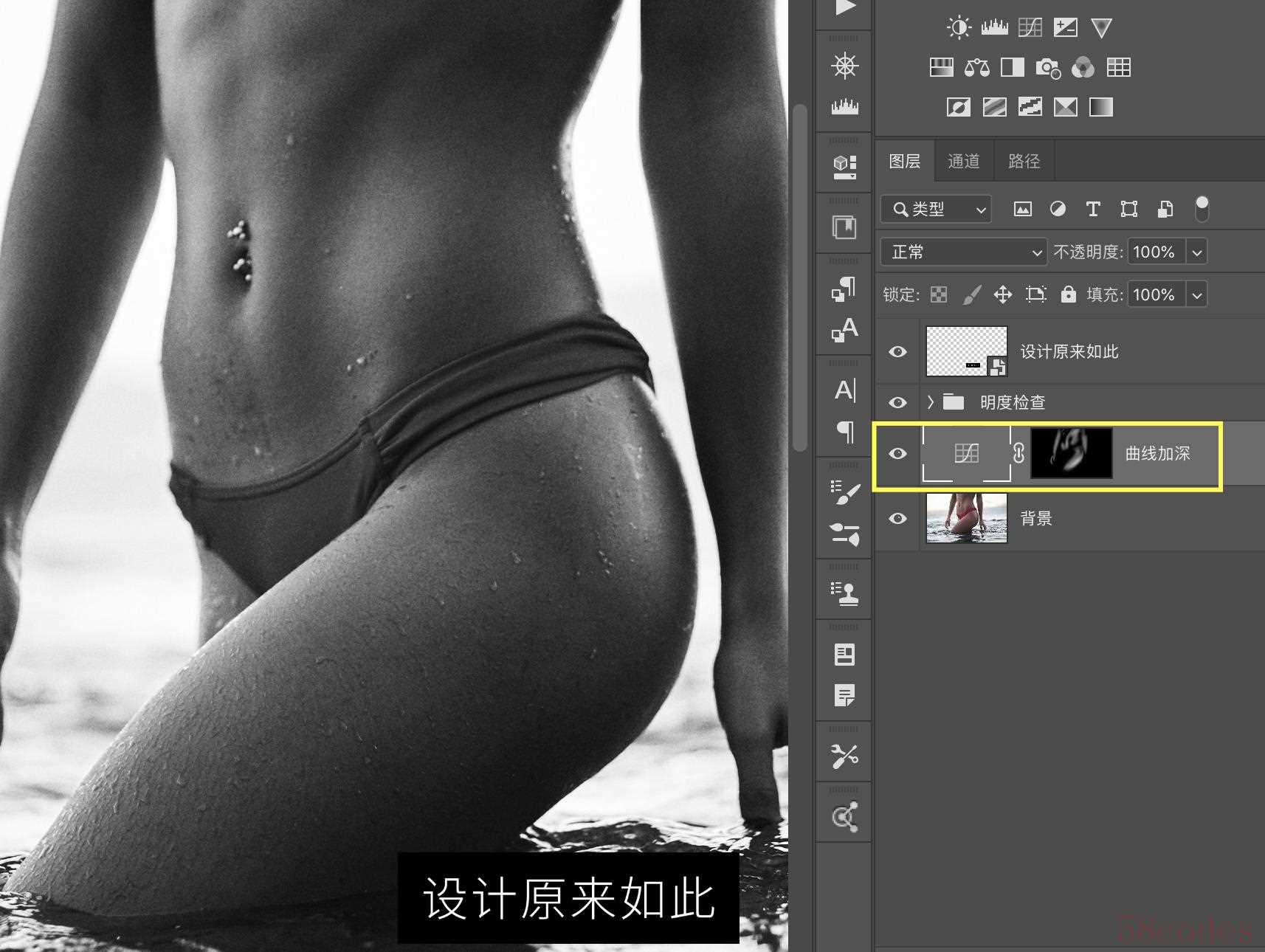
Task: Add a Color Lookup adjustment
Action: (x=1118, y=68)
